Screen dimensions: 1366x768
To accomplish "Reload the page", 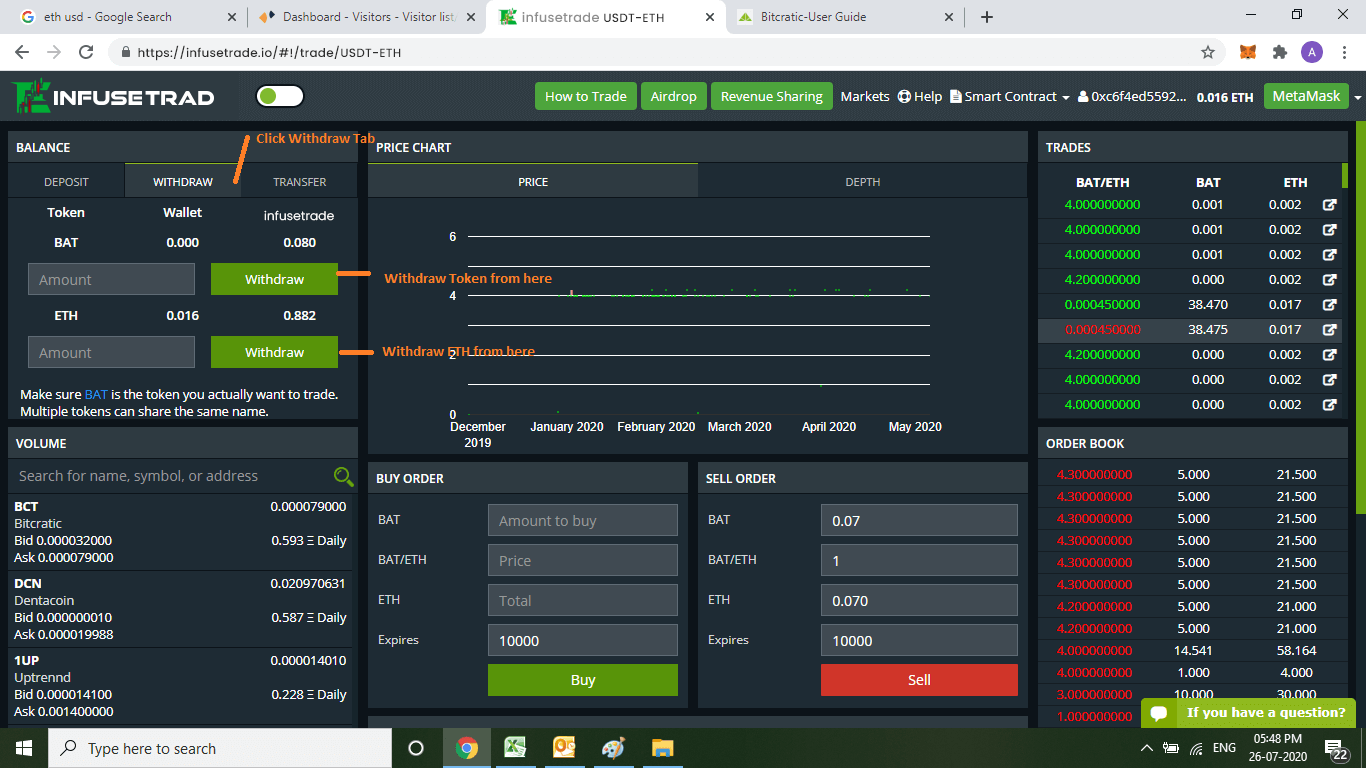I will [x=86, y=52].
